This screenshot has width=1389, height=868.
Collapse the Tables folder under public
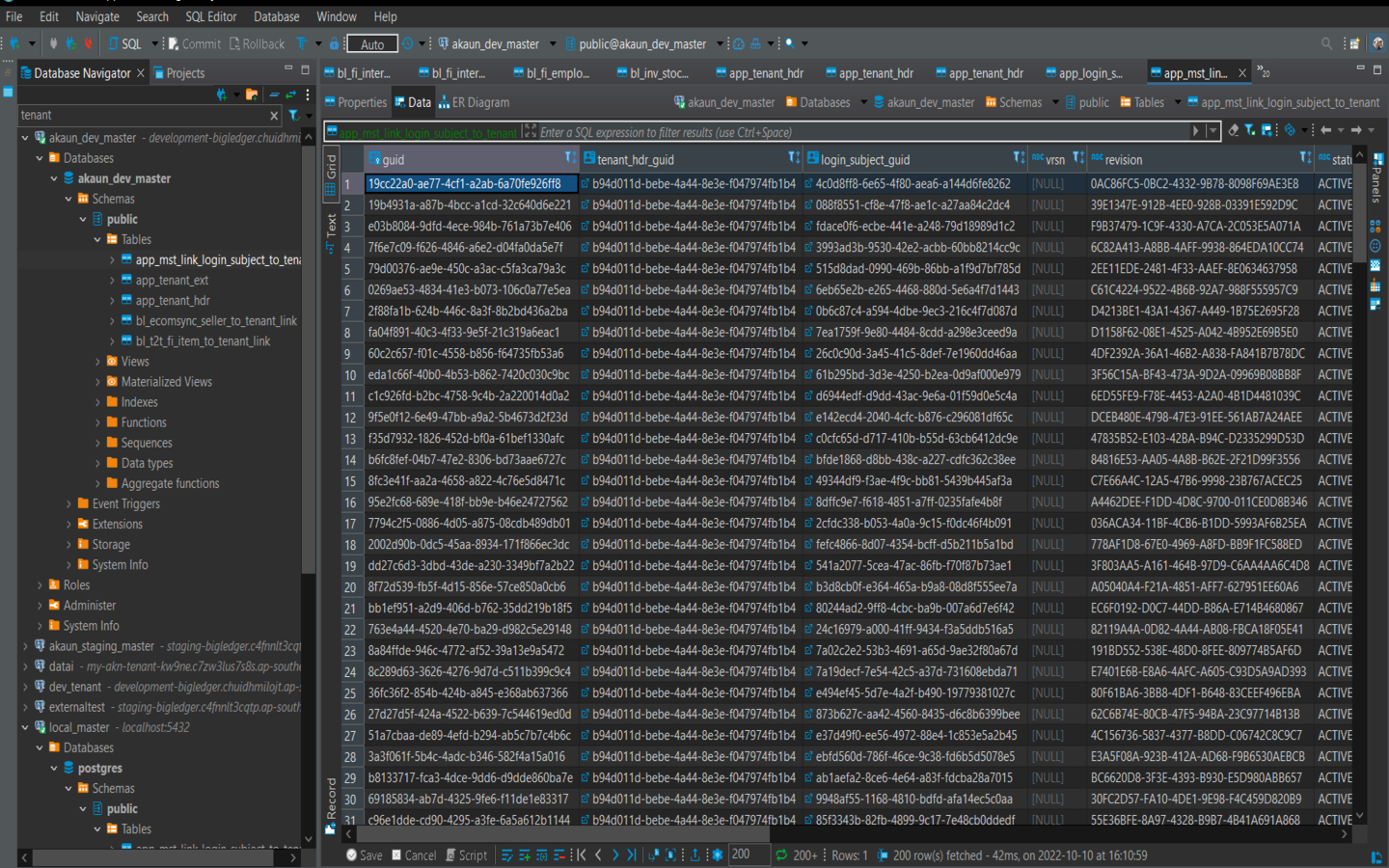tap(97, 239)
